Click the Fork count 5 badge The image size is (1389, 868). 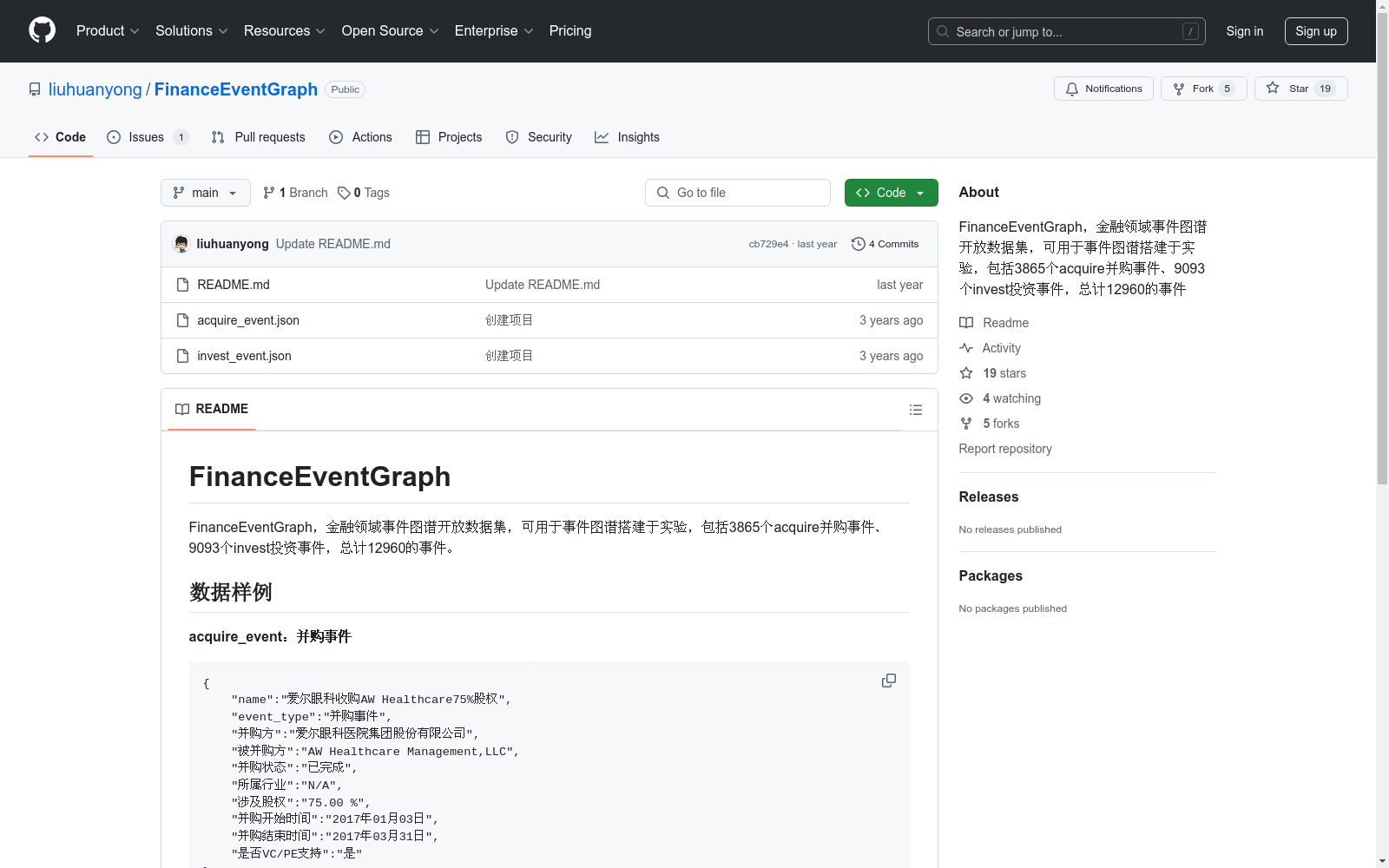click(1227, 89)
